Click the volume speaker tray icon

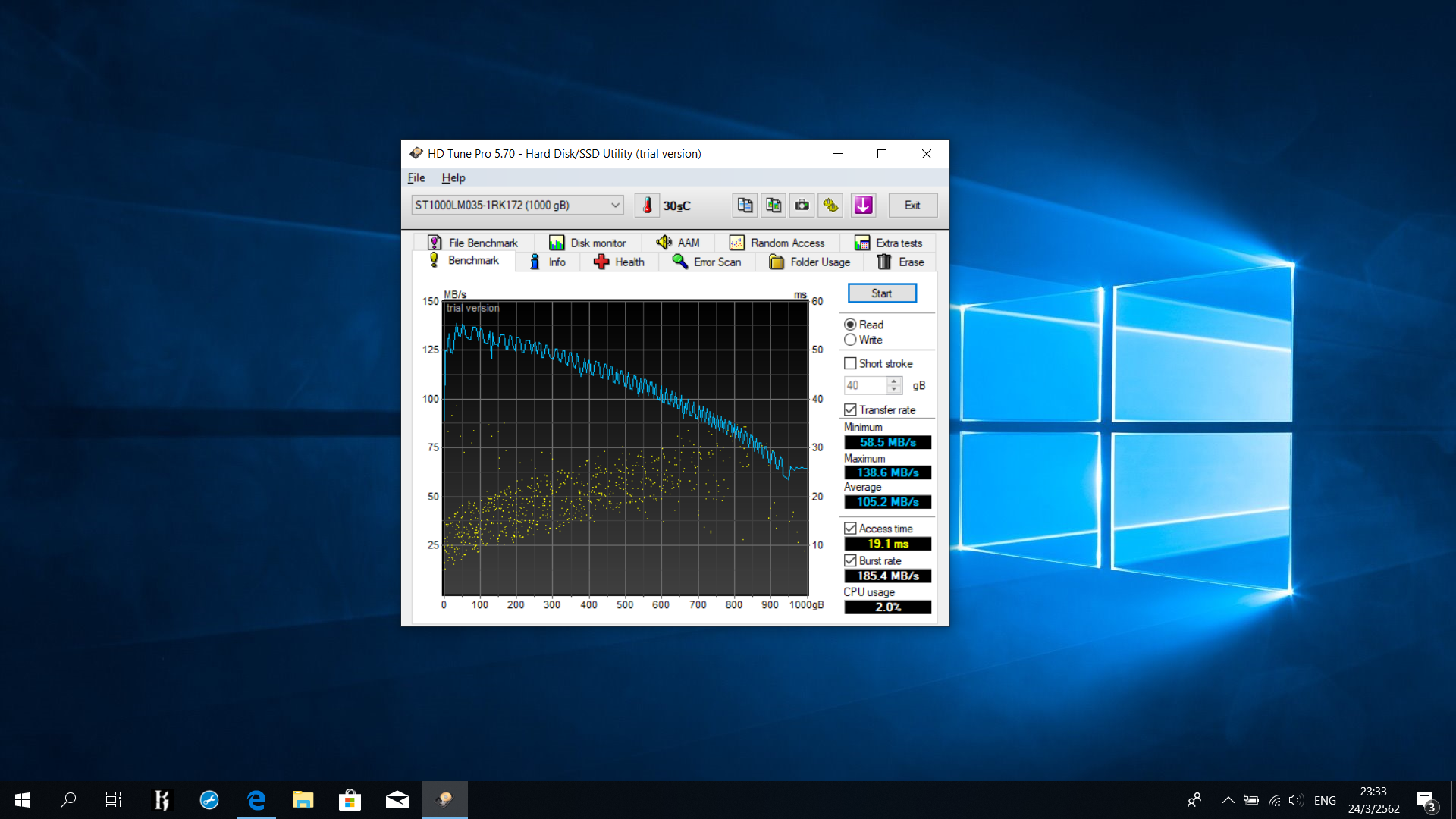click(x=1295, y=800)
